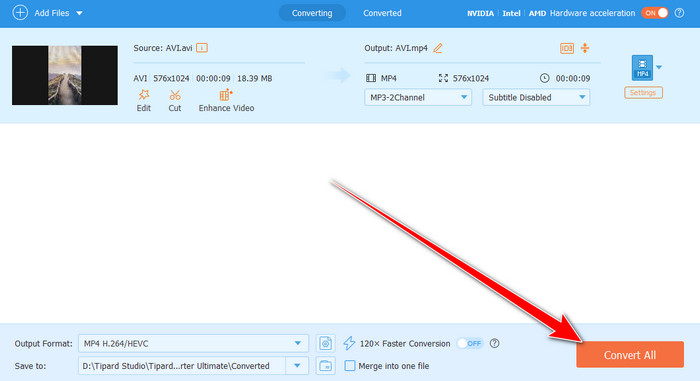Turn off Hardware acceleration toggle
Image resolution: width=700 pixels, height=381 pixels.
654,13
